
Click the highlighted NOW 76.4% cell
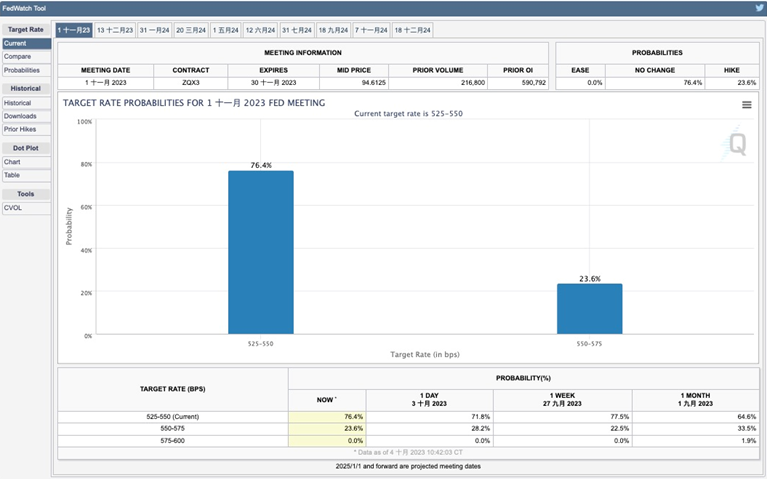coord(326,416)
